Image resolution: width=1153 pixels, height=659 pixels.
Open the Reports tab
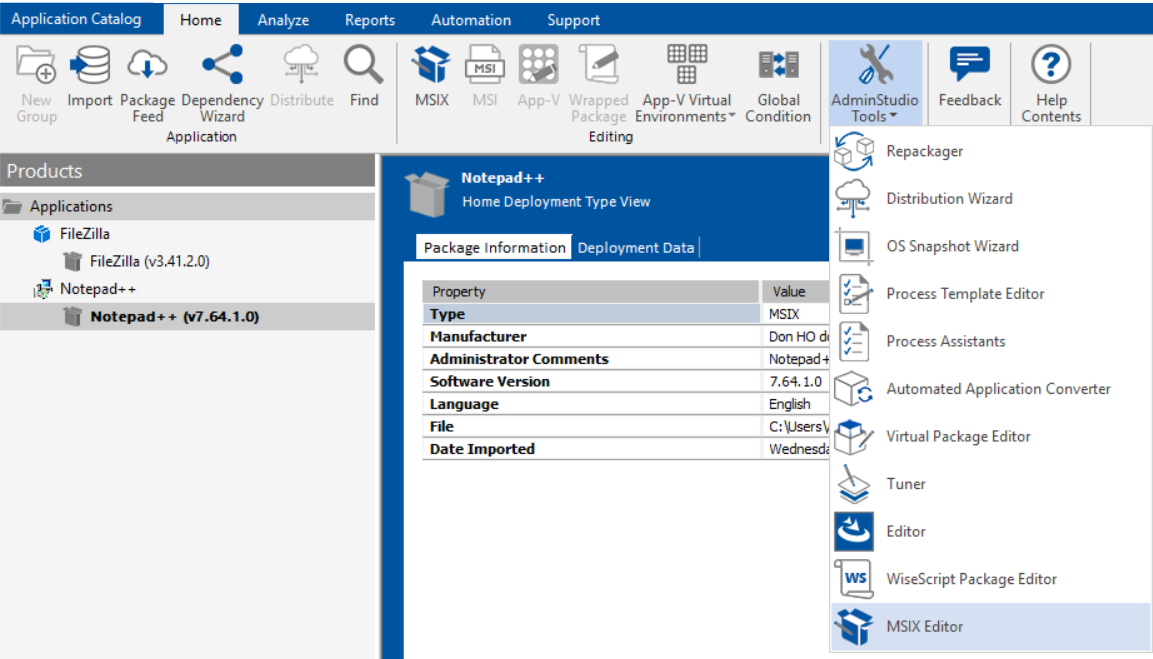coord(370,20)
